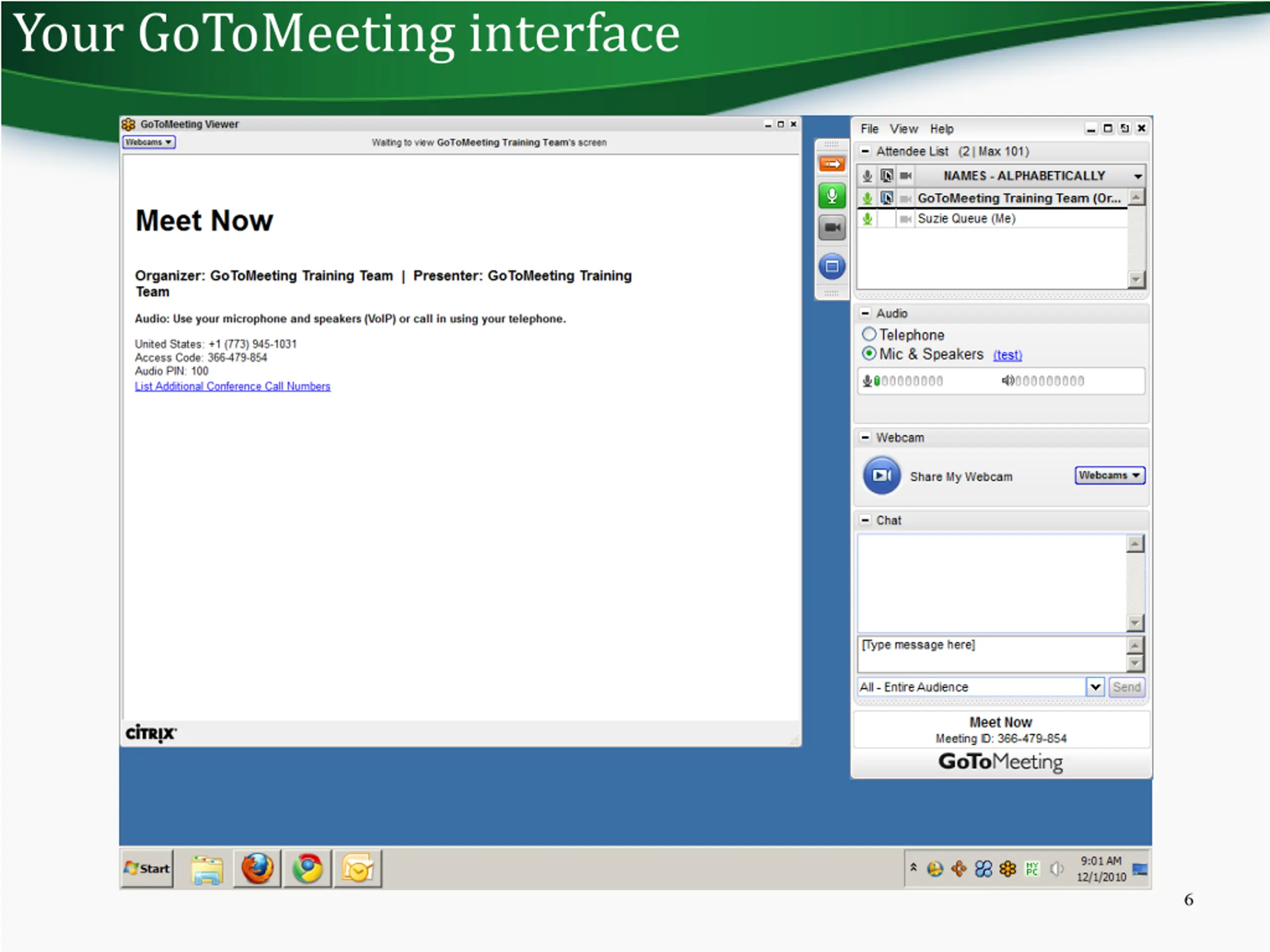1270x952 pixels.
Task: Open the View menu
Action: pyautogui.click(x=904, y=129)
